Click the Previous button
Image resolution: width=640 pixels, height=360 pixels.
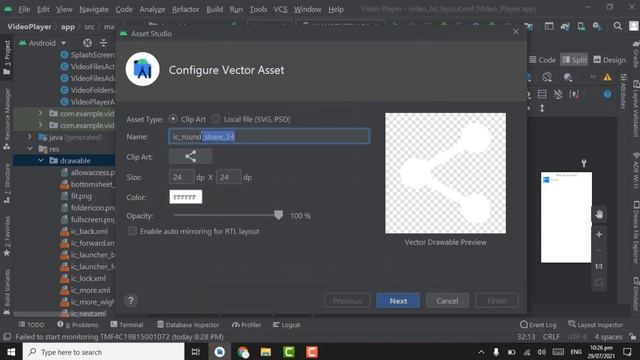click(x=347, y=300)
